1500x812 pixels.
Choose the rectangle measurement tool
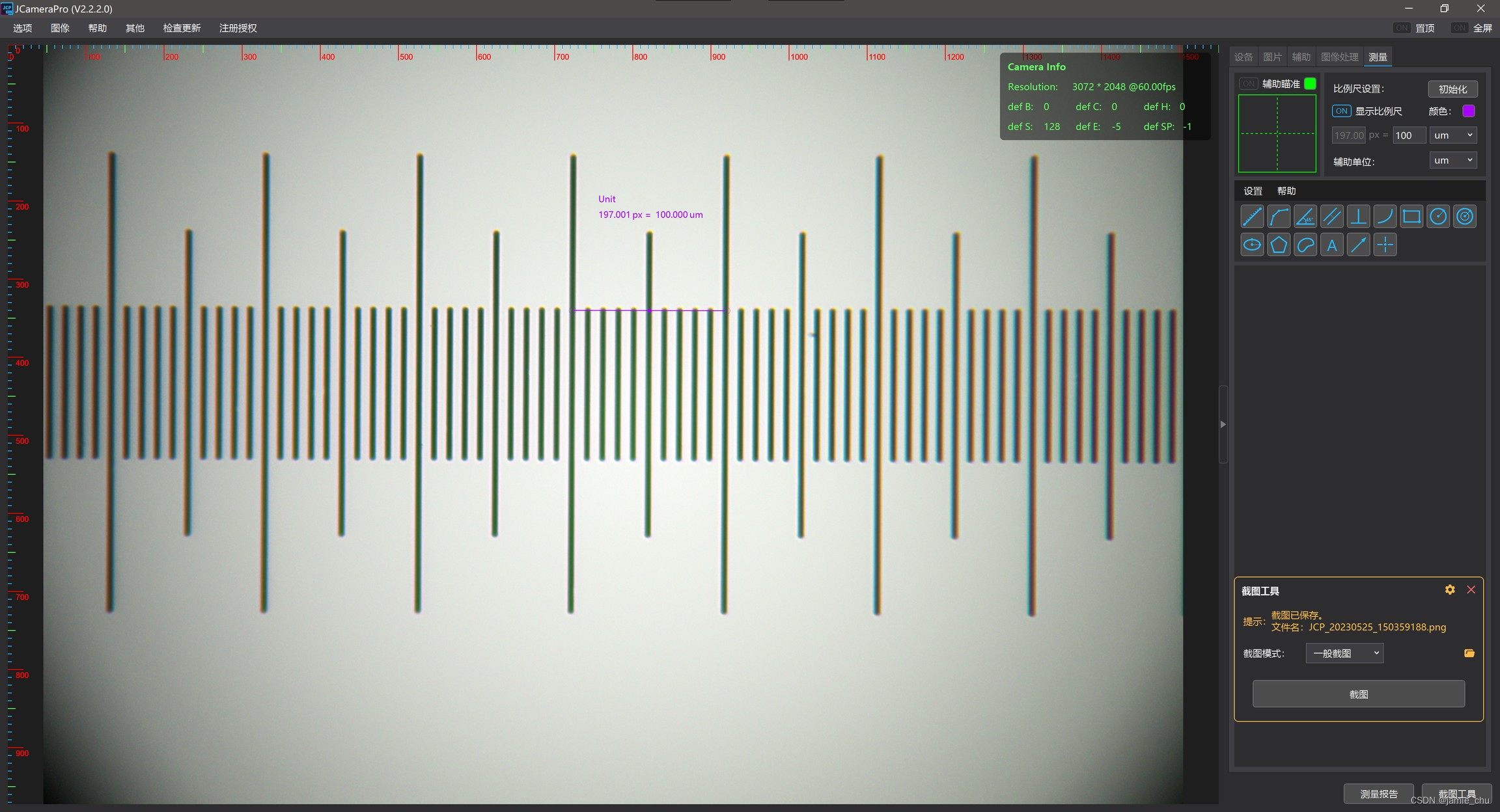[x=1411, y=217]
